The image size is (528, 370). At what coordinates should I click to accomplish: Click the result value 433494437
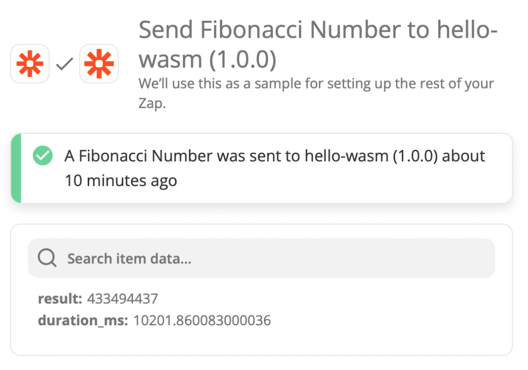pyautogui.click(x=123, y=299)
